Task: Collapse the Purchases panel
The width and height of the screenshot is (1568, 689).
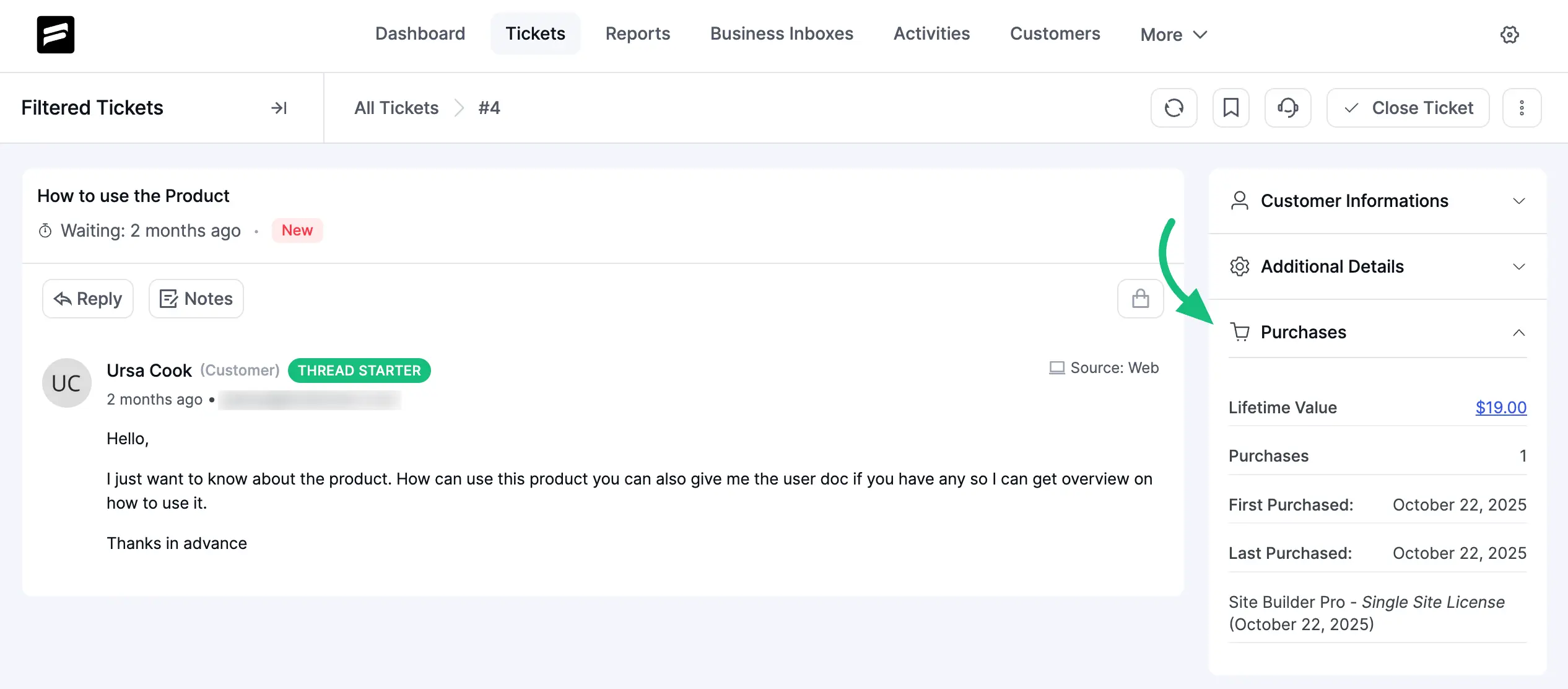Action: (1518, 333)
